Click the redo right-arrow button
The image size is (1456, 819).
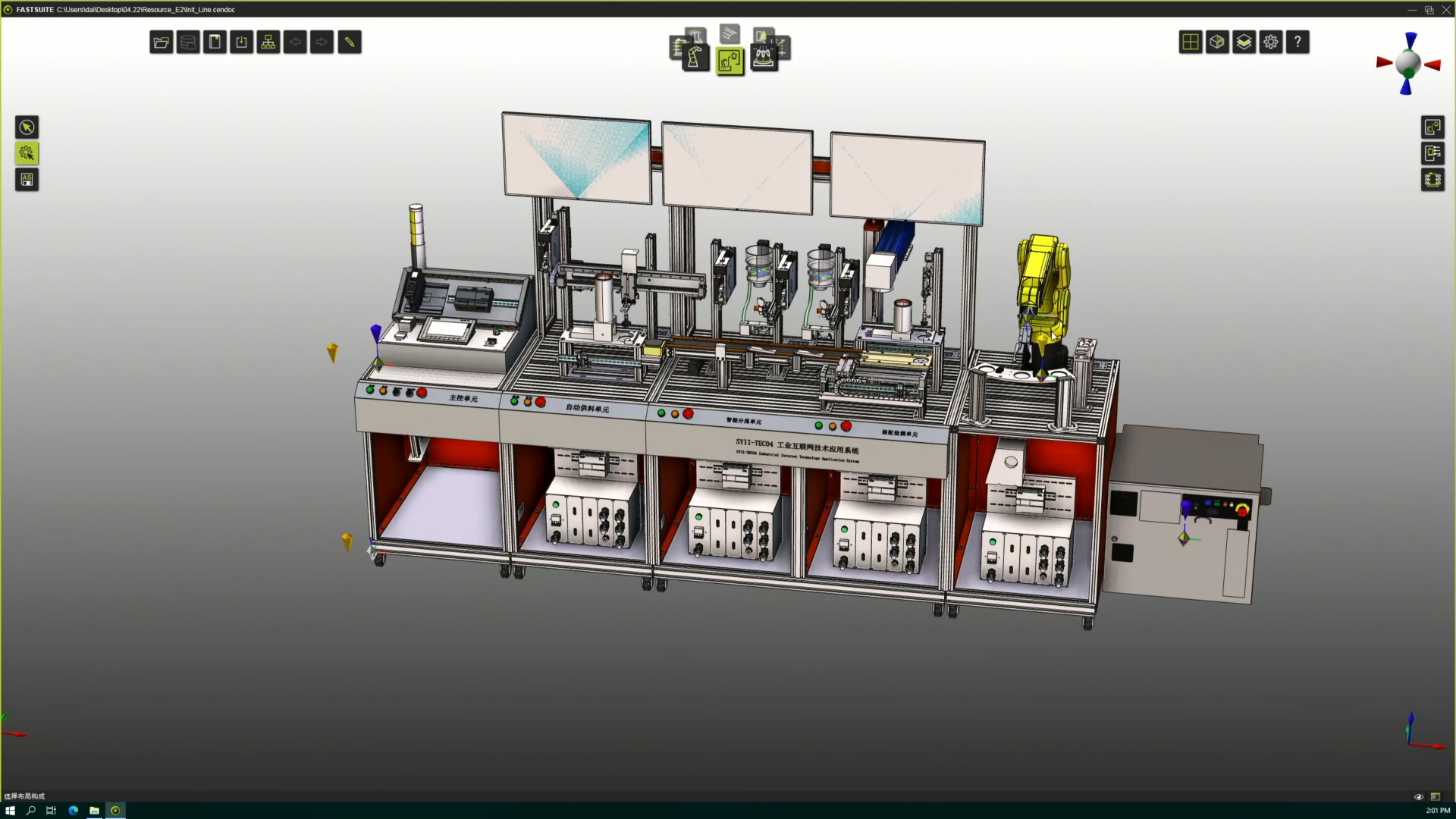point(322,42)
